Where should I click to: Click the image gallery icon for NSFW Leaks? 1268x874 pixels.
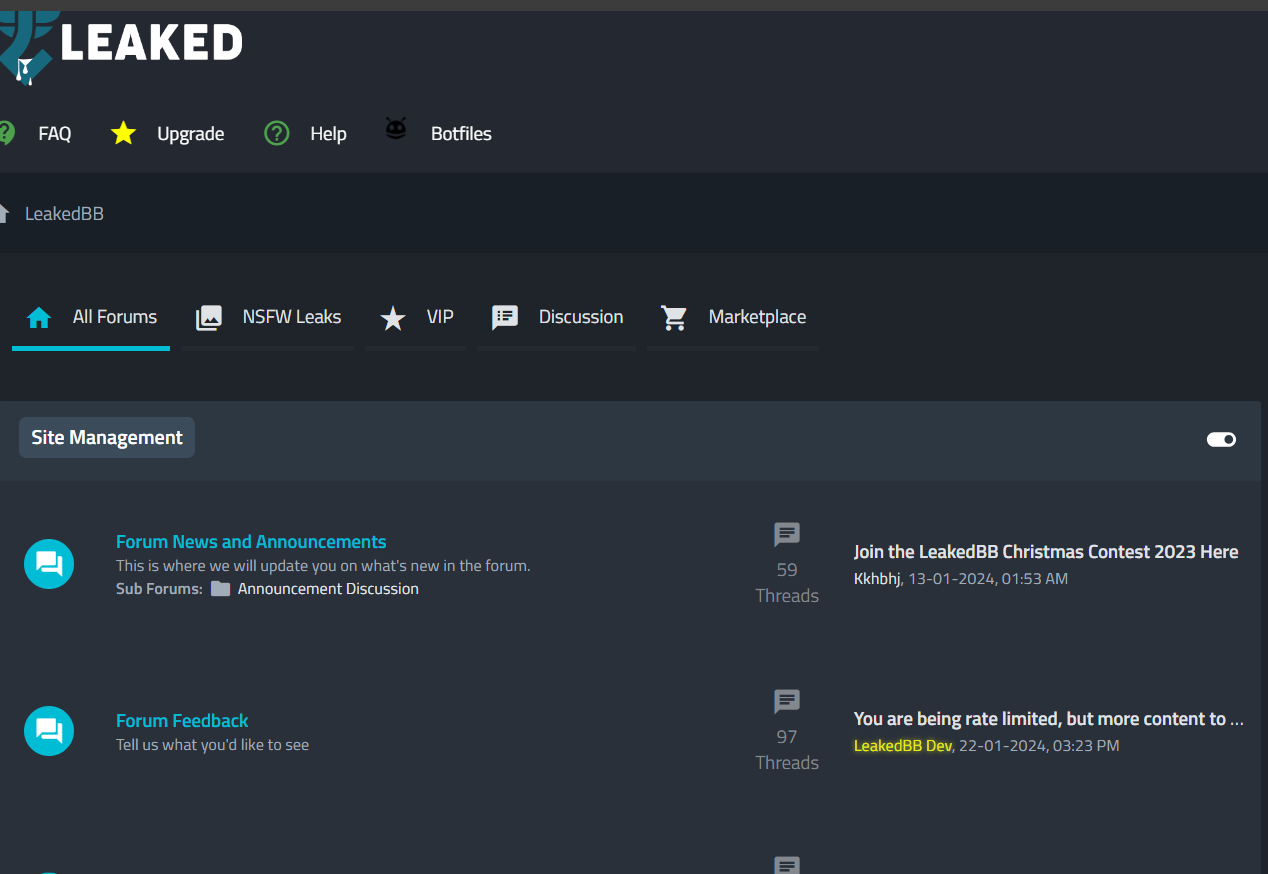[208, 318]
